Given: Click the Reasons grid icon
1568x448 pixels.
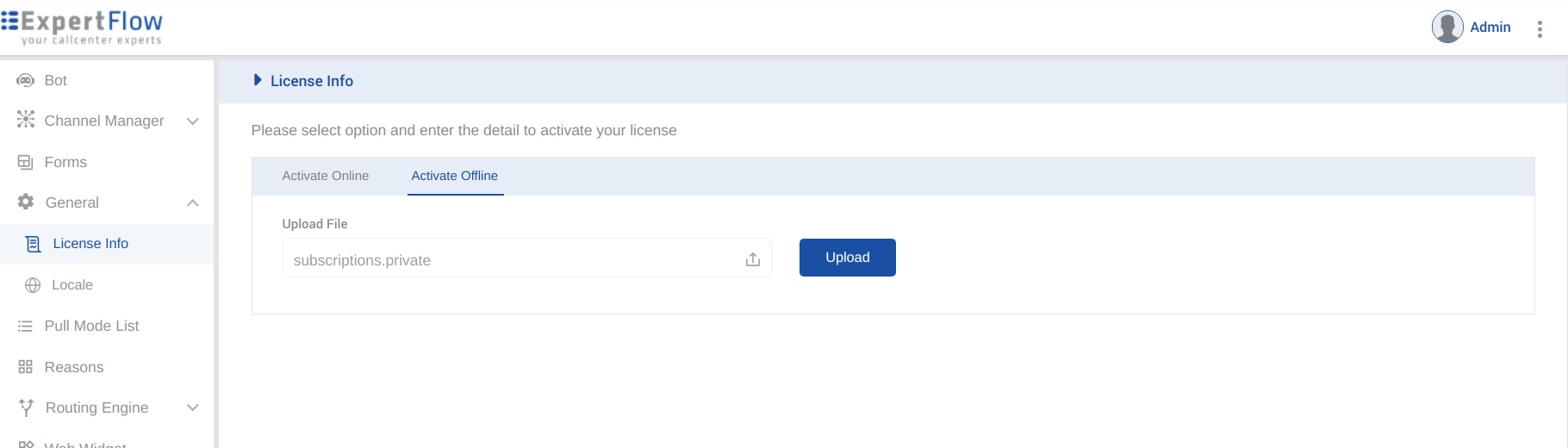Looking at the screenshot, I should click(26, 367).
